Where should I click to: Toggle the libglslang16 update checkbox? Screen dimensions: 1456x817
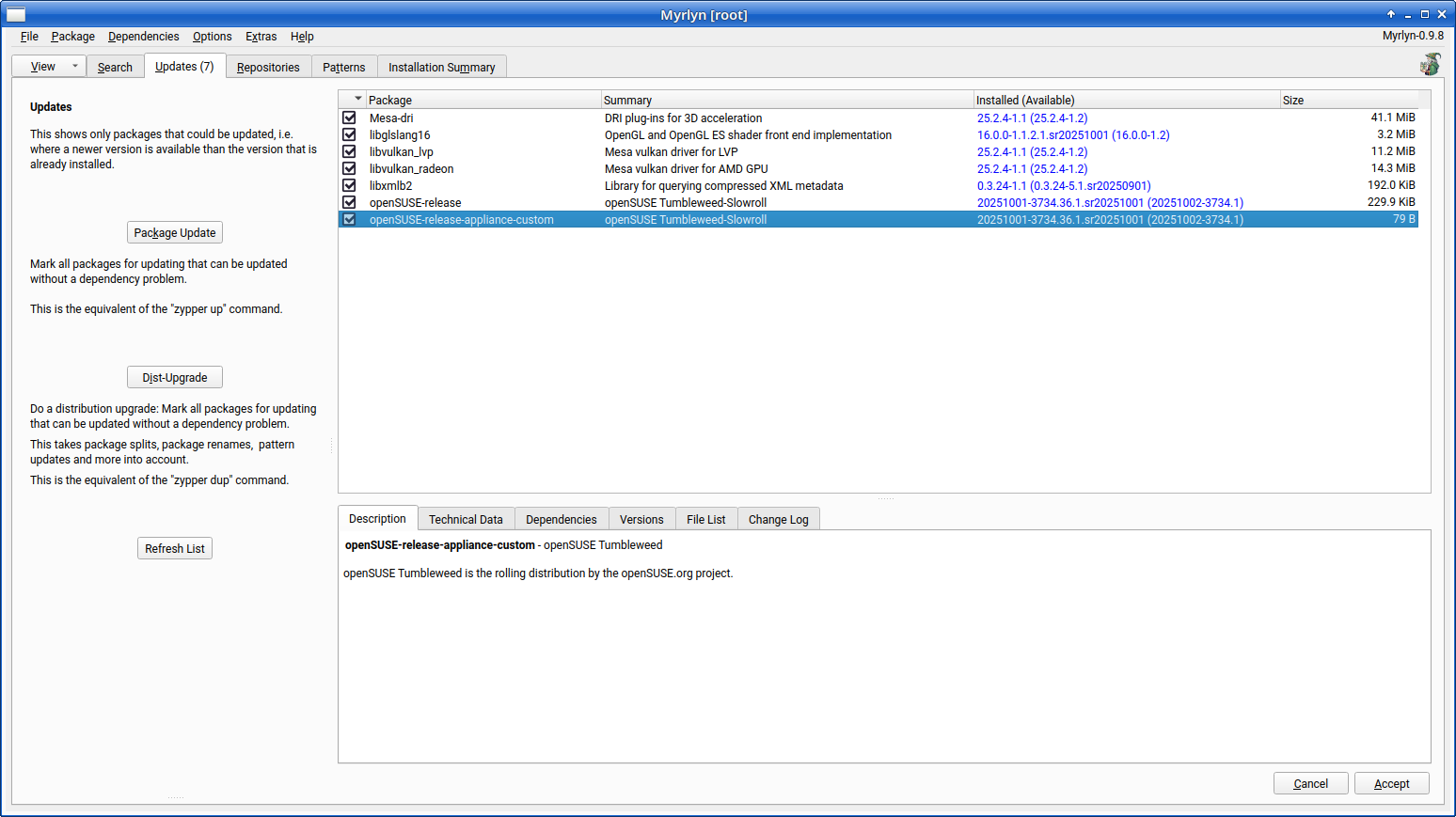[349, 135]
